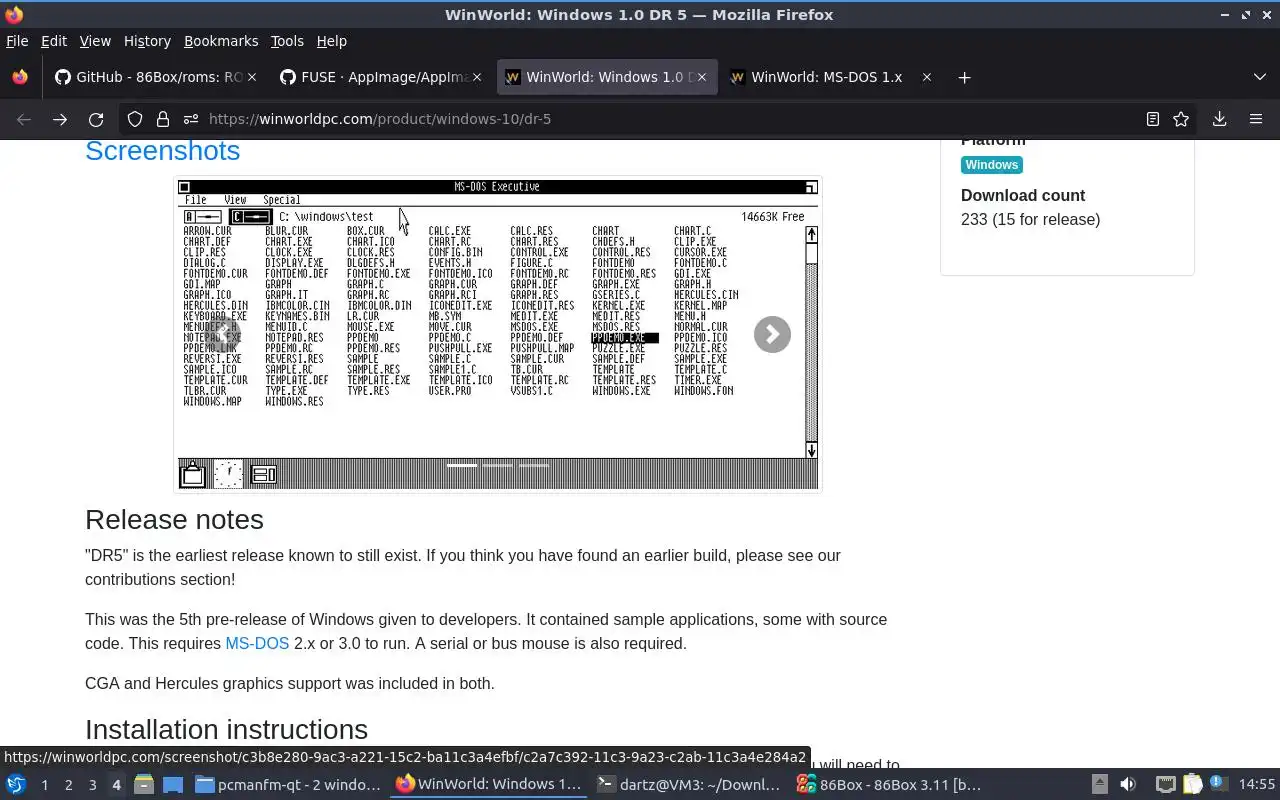Click the site security padlock icon

162,119
